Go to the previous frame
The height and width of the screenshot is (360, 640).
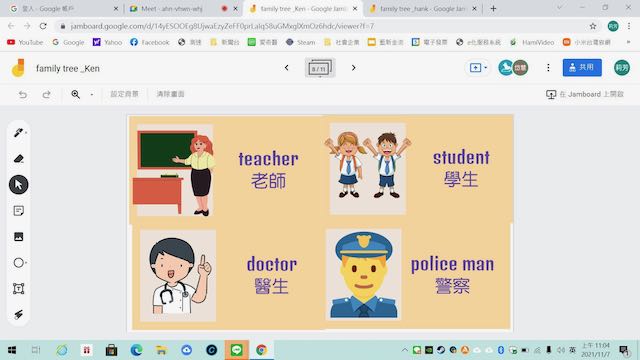pyautogui.click(x=287, y=68)
